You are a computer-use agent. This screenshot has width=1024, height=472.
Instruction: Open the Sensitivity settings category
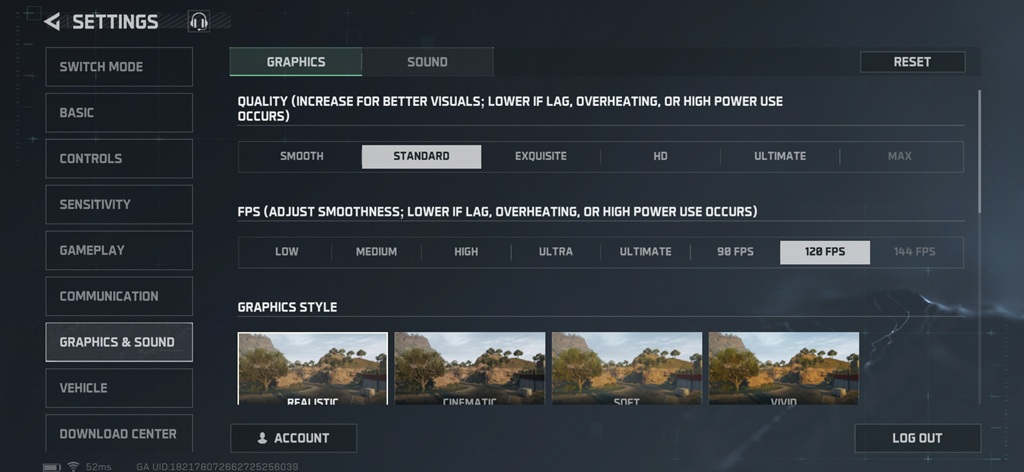click(x=119, y=205)
